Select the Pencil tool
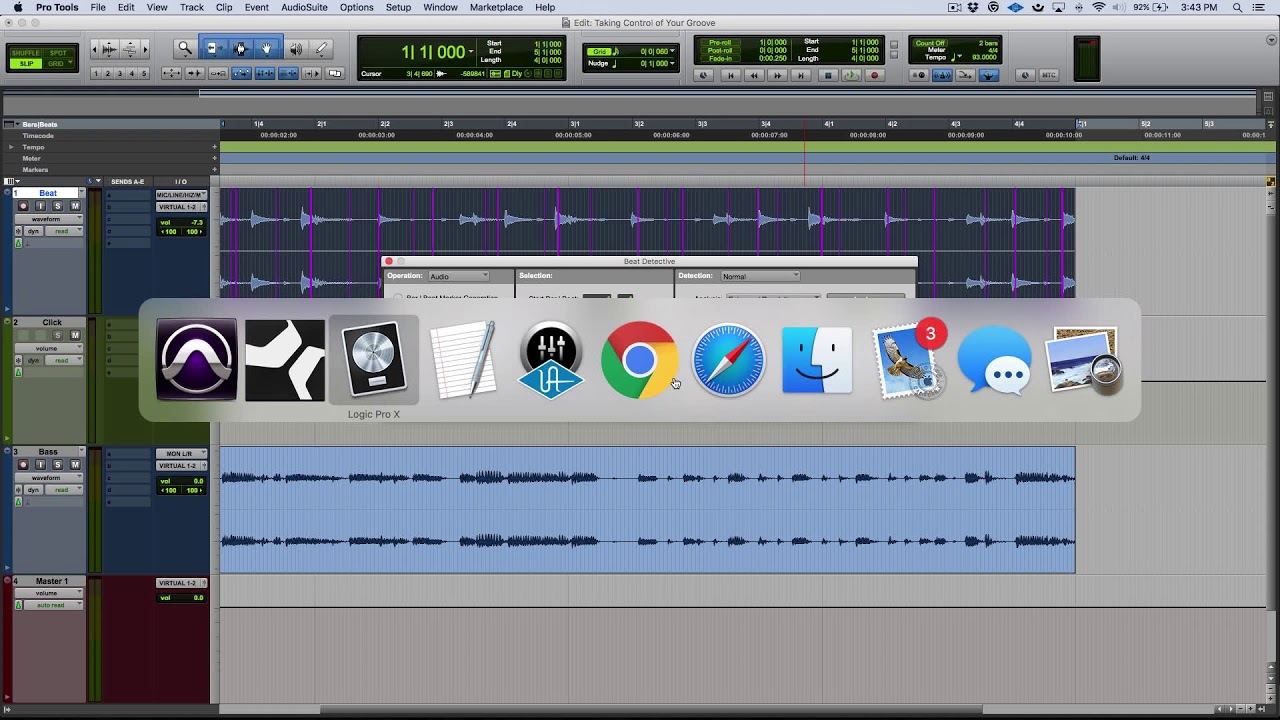The height and width of the screenshot is (720, 1280). click(322, 48)
